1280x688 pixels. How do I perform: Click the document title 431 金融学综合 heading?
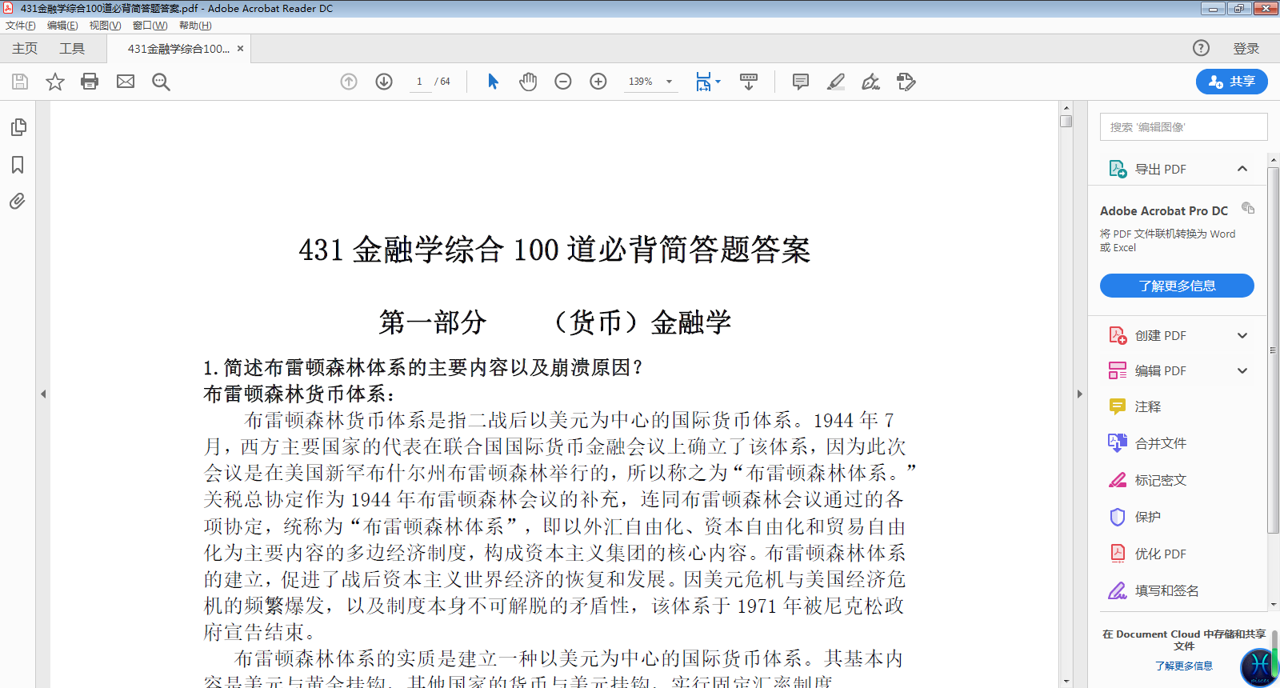[x=554, y=250]
